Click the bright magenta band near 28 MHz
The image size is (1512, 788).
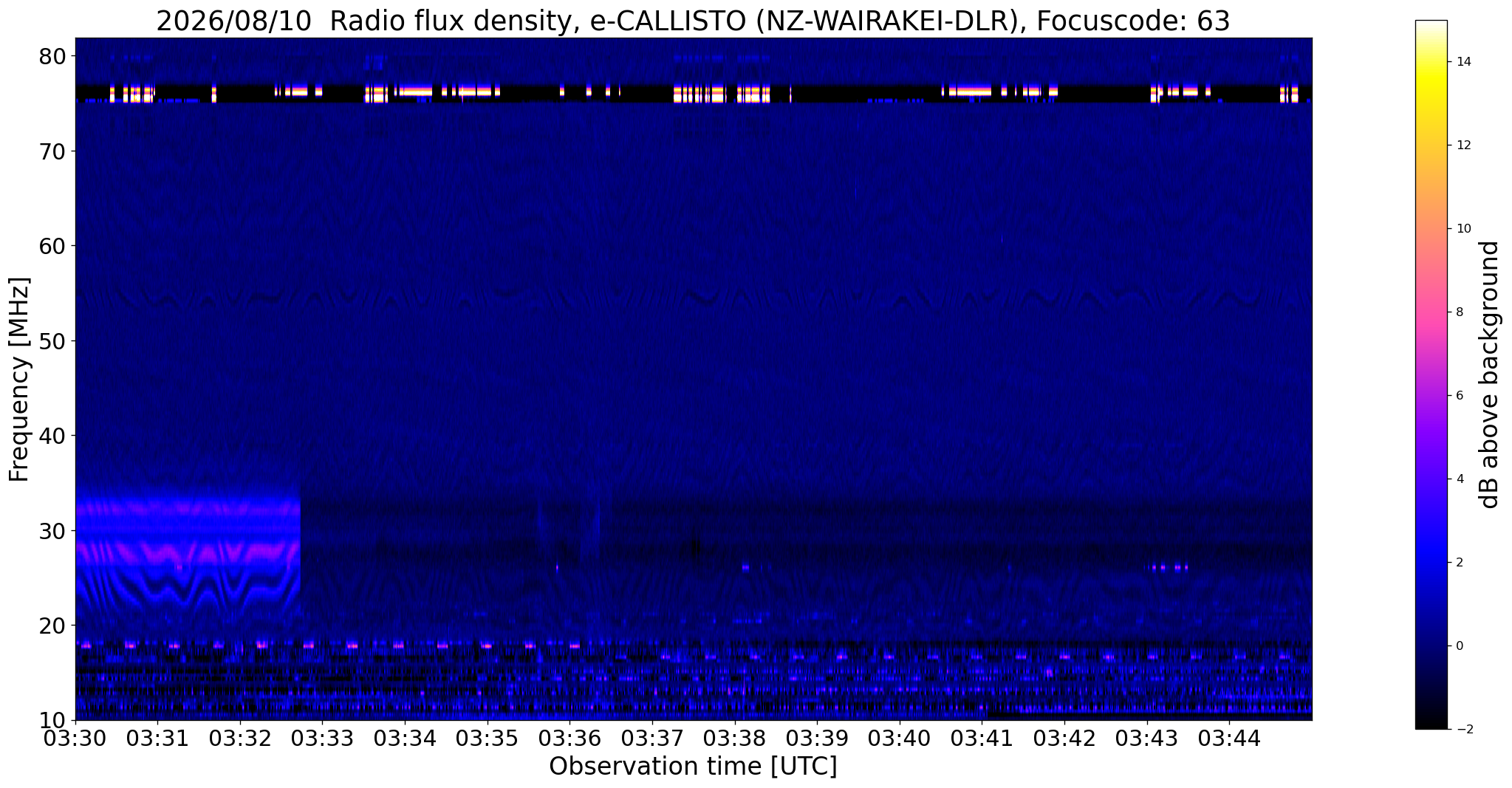tap(188, 552)
